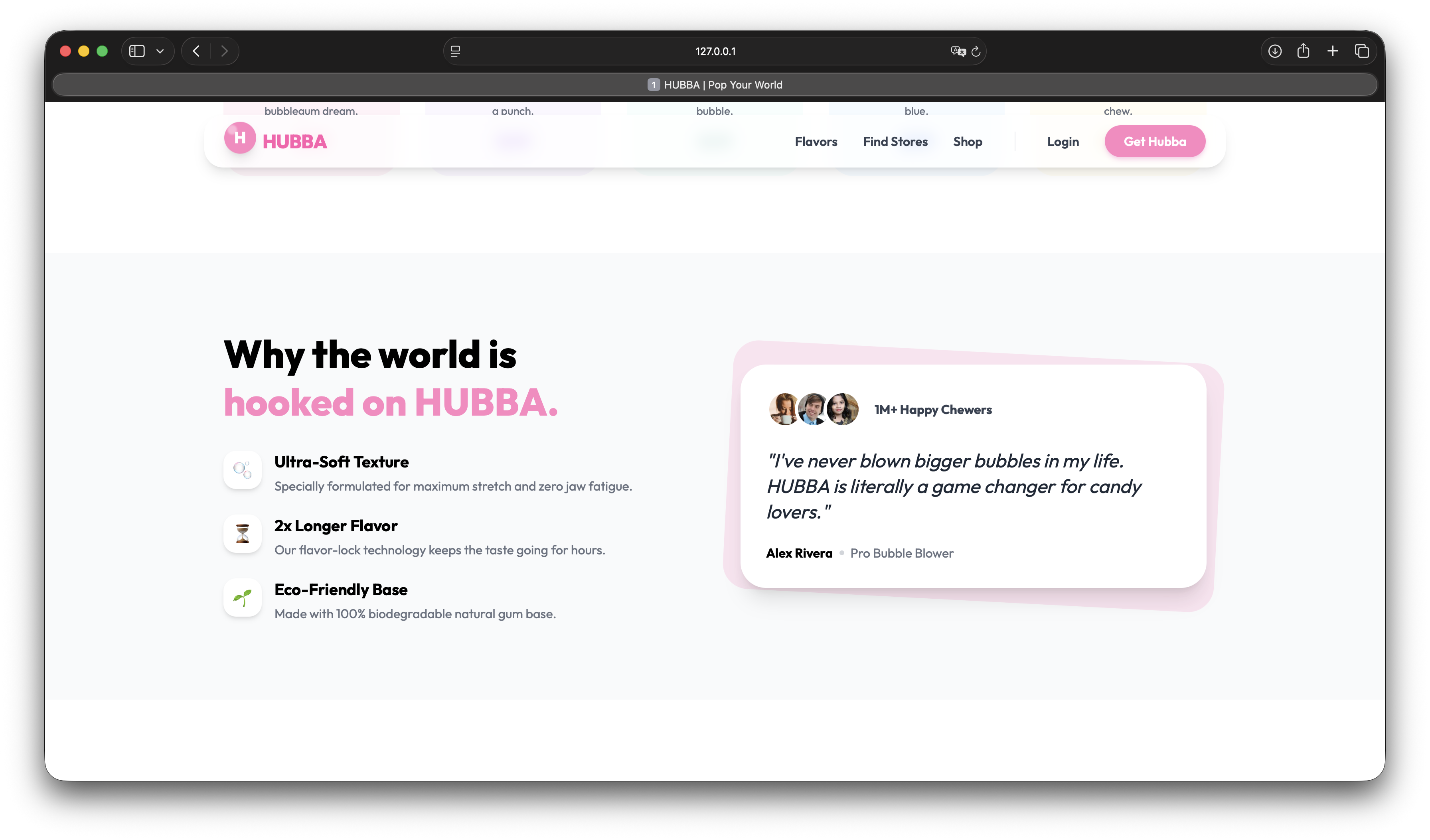Image resolution: width=1430 pixels, height=840 pixels.
Task: Click the Login button
Action: [1062, 141]
